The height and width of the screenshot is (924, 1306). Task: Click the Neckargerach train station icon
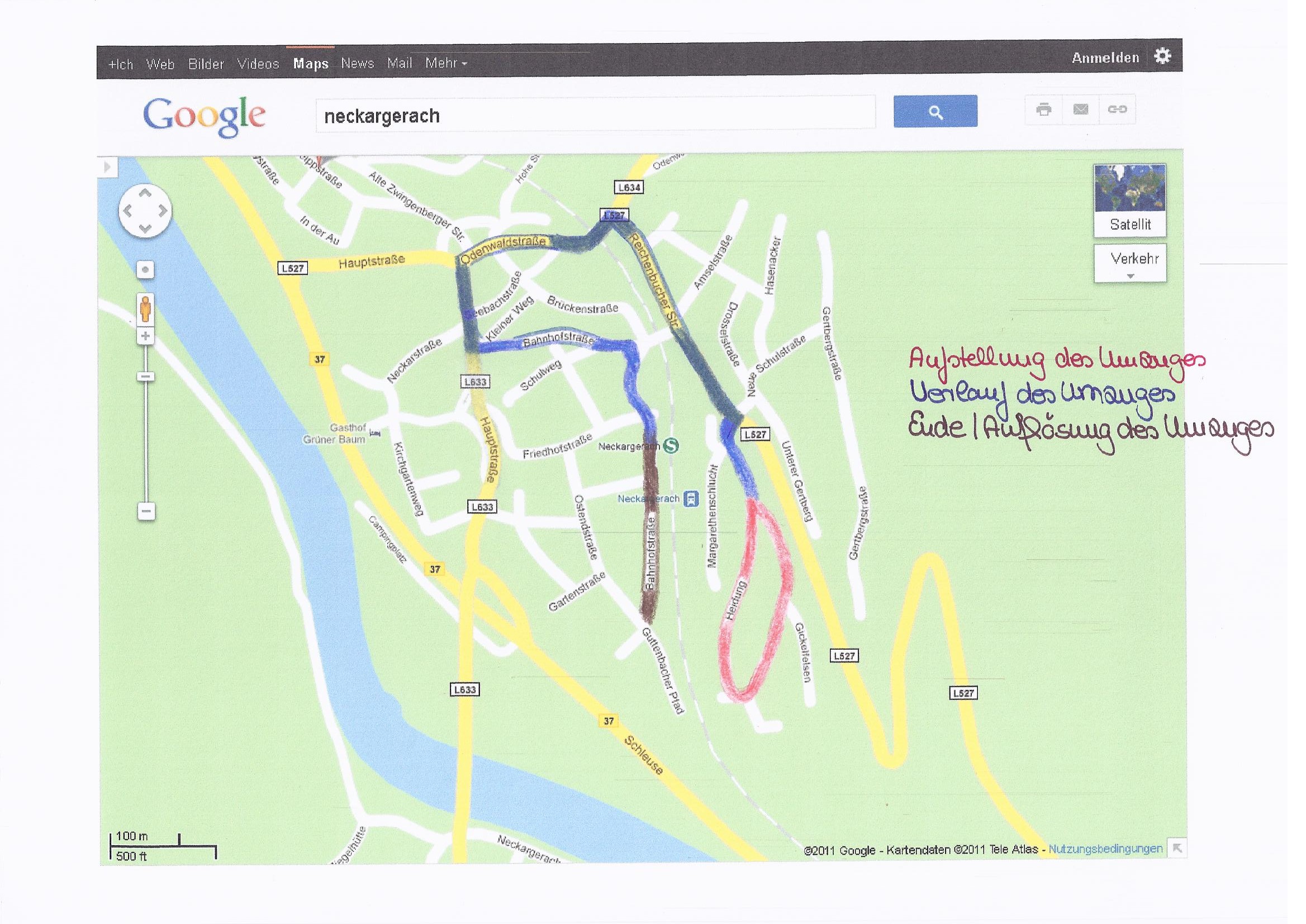[x=690, y=499]
